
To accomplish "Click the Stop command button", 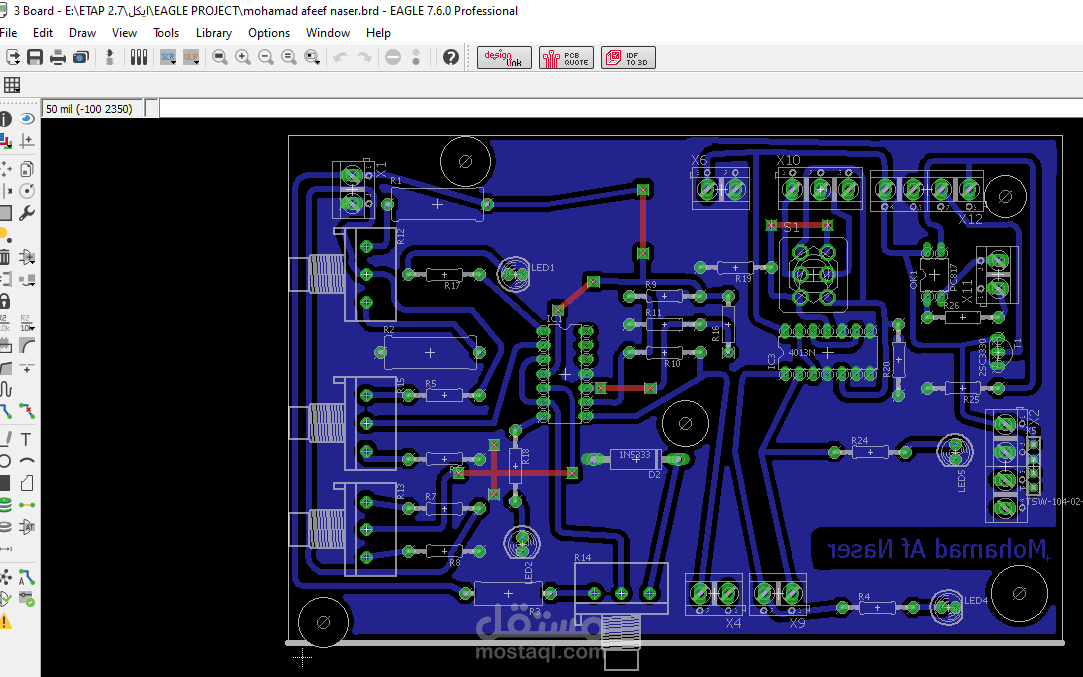I will tap(393, 57).
